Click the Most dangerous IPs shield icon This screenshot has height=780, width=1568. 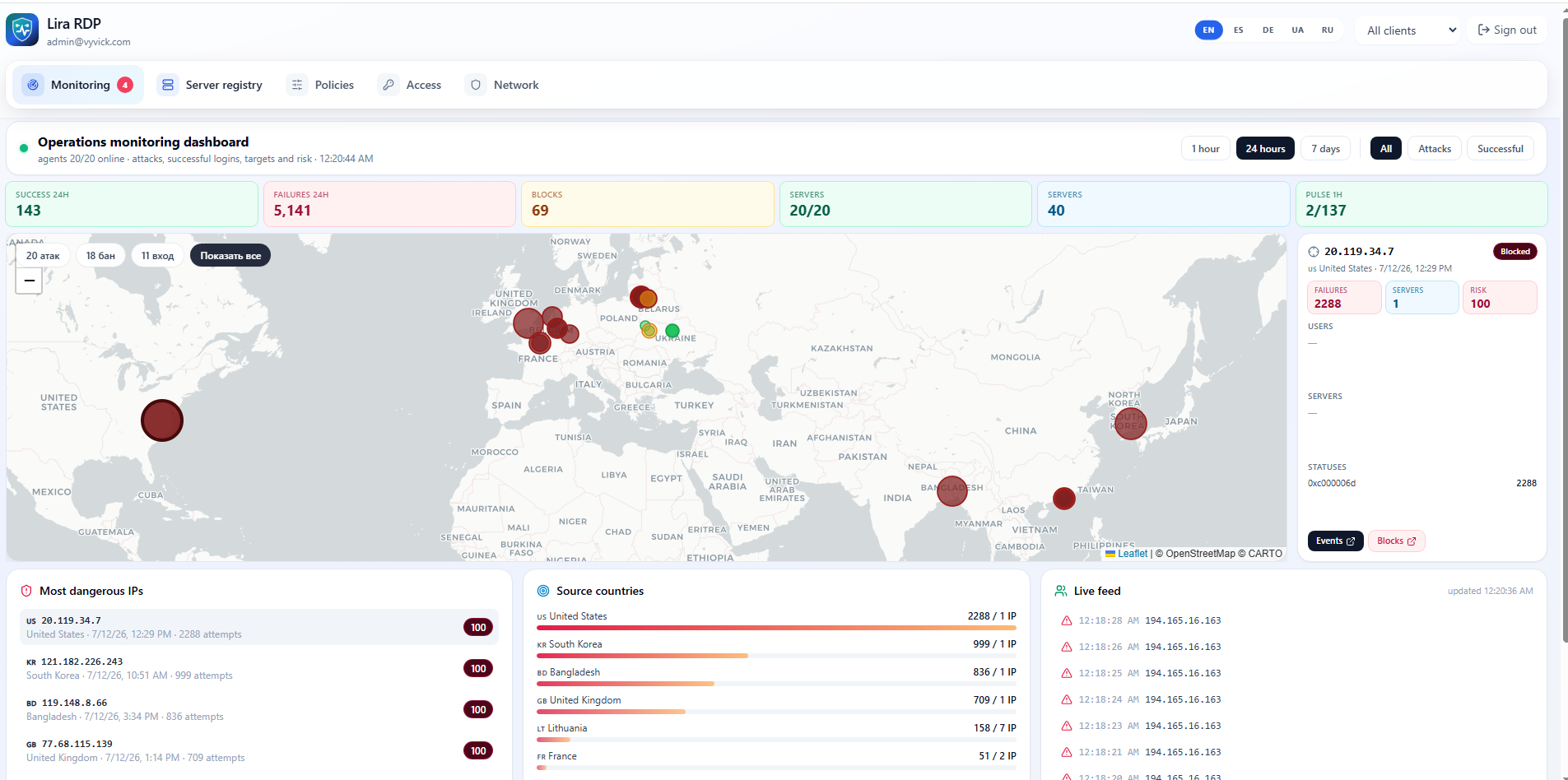tap(26, 591)
